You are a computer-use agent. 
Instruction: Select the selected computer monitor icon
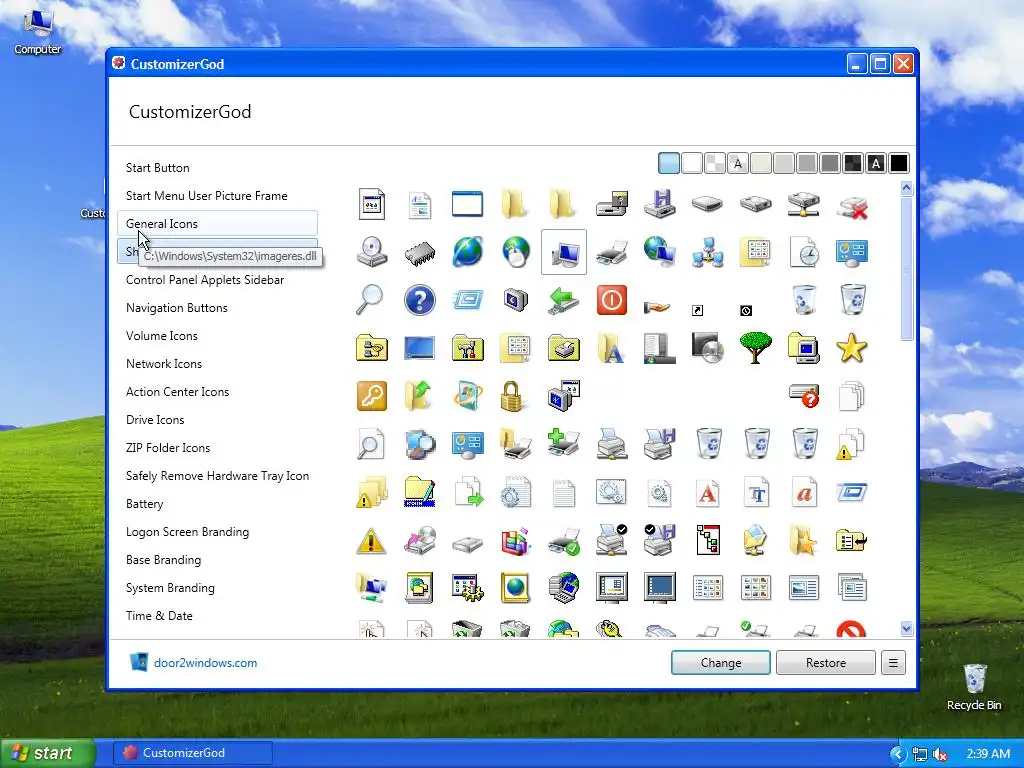[564, 252]
